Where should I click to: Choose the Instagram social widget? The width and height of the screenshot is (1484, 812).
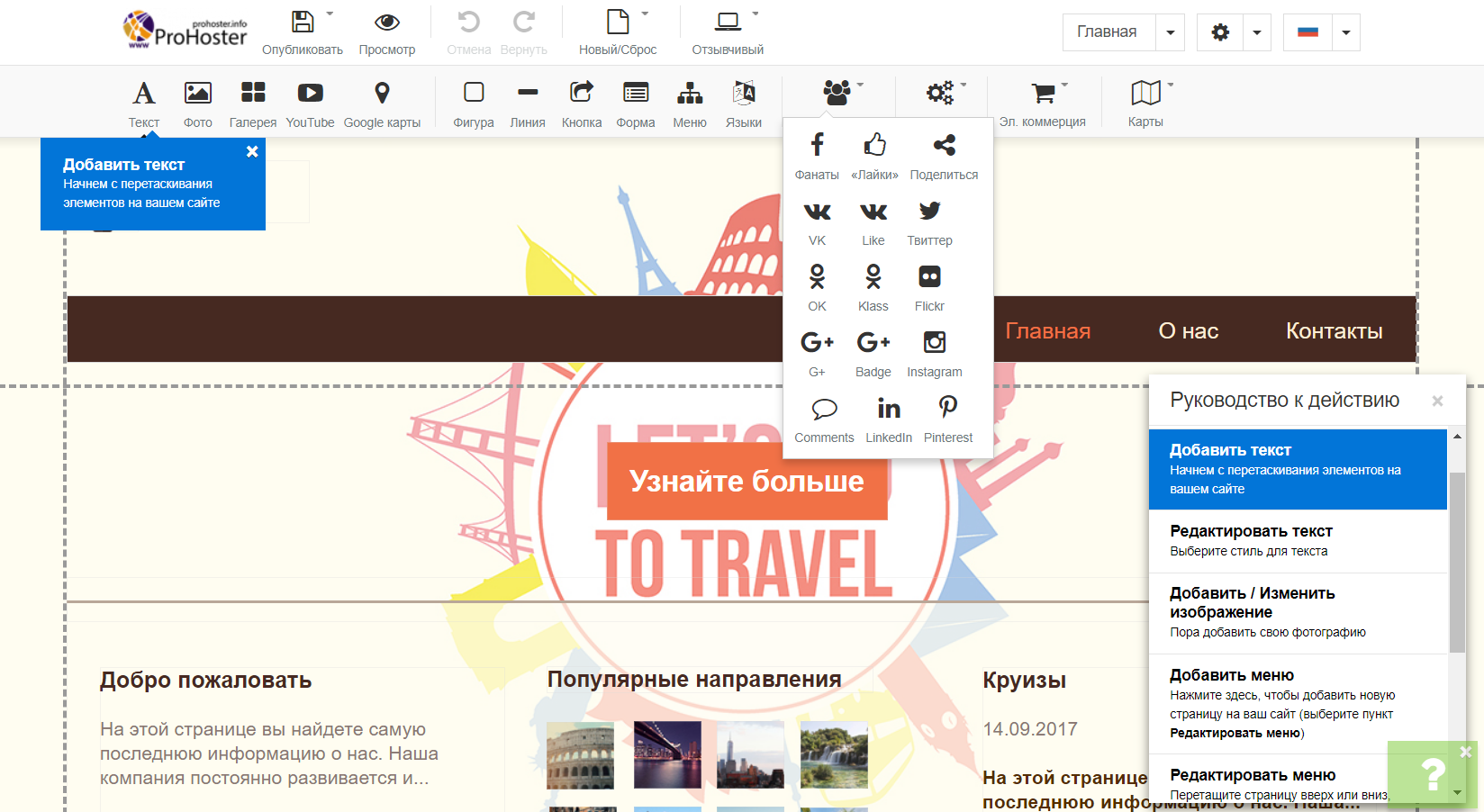(934, 353)
